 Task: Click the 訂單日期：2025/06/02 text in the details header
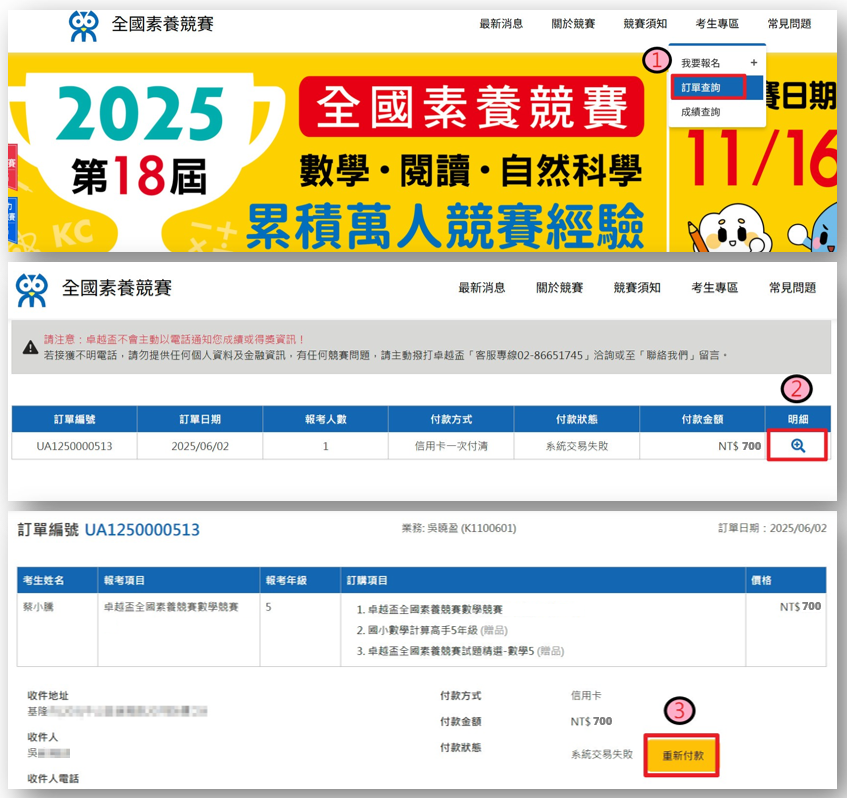coord(772,528)
